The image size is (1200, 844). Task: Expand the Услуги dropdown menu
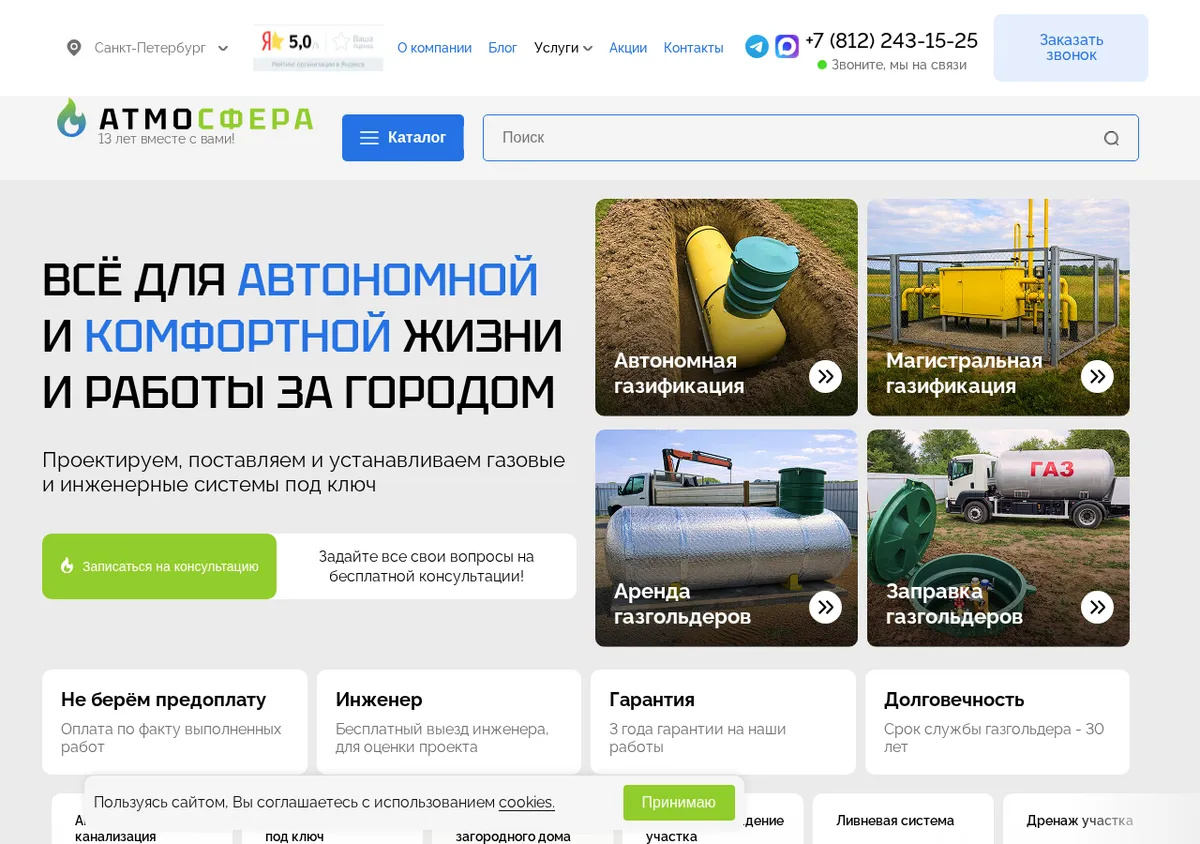pos(563,47)
